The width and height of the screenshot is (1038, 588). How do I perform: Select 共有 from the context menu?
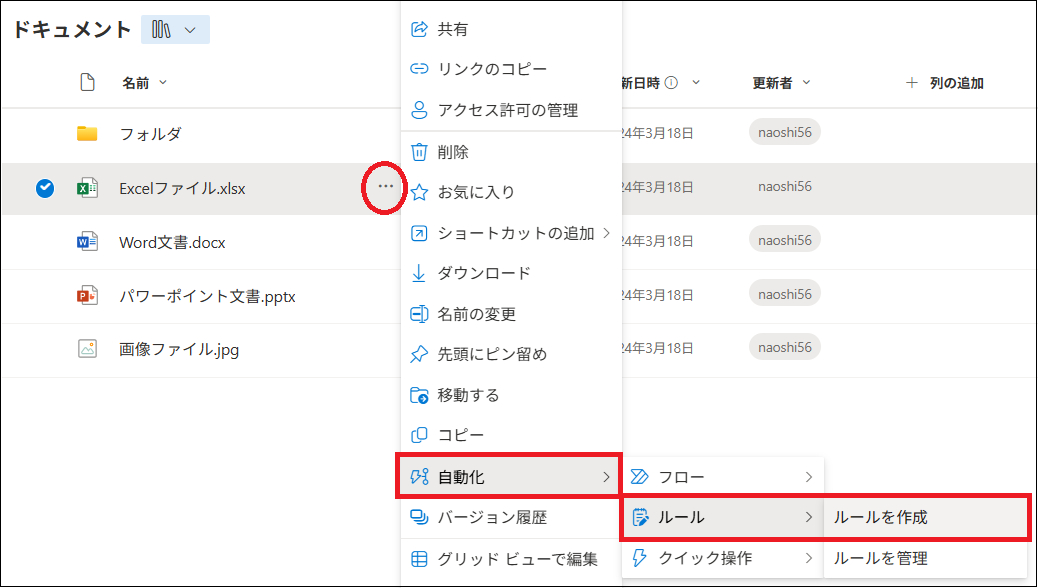(x=511, y=29)
